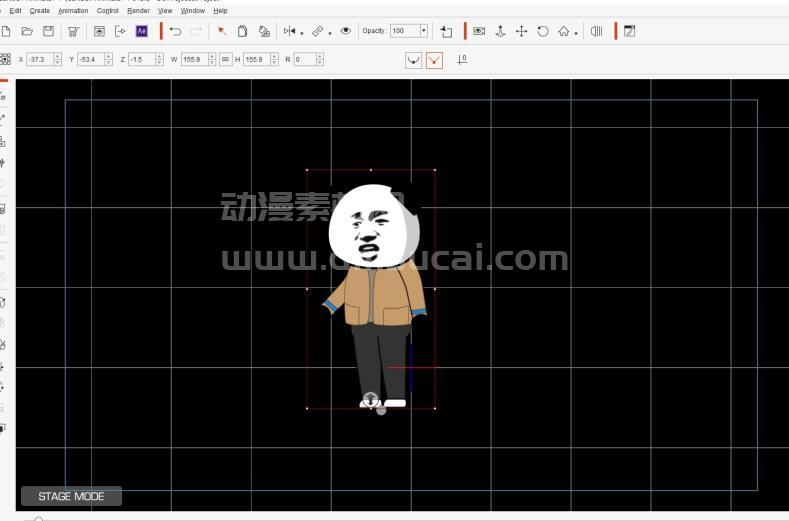Screen dimensions: 789x521
Task: Open the Window menu
Action: pos(193,11)
